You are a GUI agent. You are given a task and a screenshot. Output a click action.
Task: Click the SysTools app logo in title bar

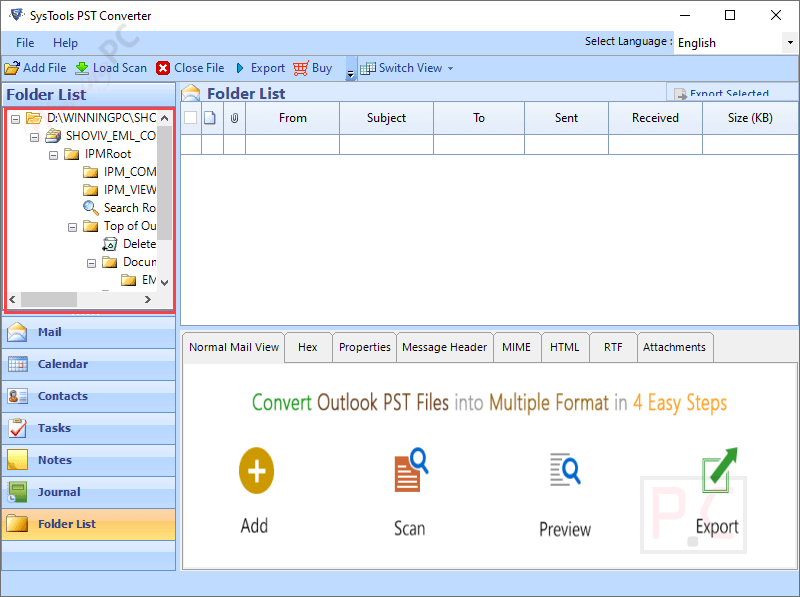point(16,14)
